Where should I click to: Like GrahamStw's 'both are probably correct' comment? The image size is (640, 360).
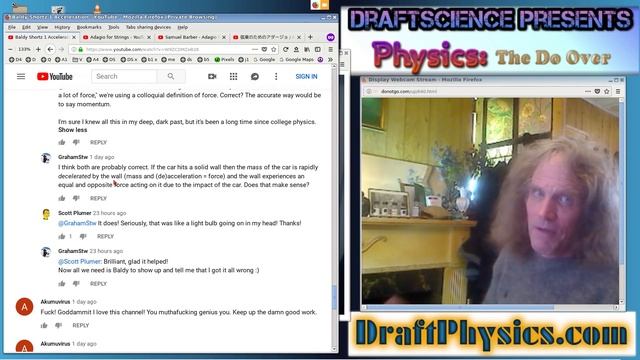point(62,198)
